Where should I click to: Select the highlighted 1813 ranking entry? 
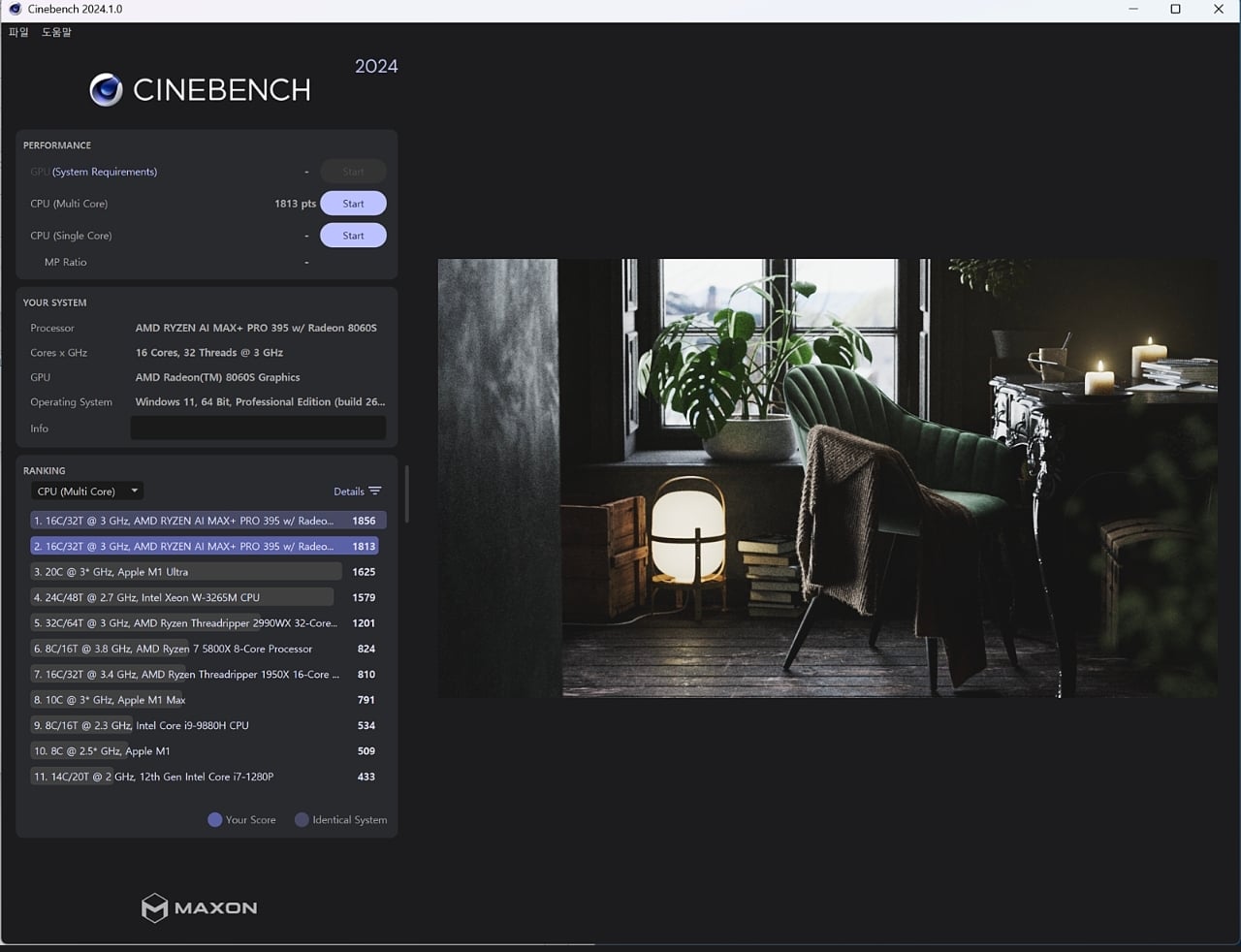pos(205,547)
